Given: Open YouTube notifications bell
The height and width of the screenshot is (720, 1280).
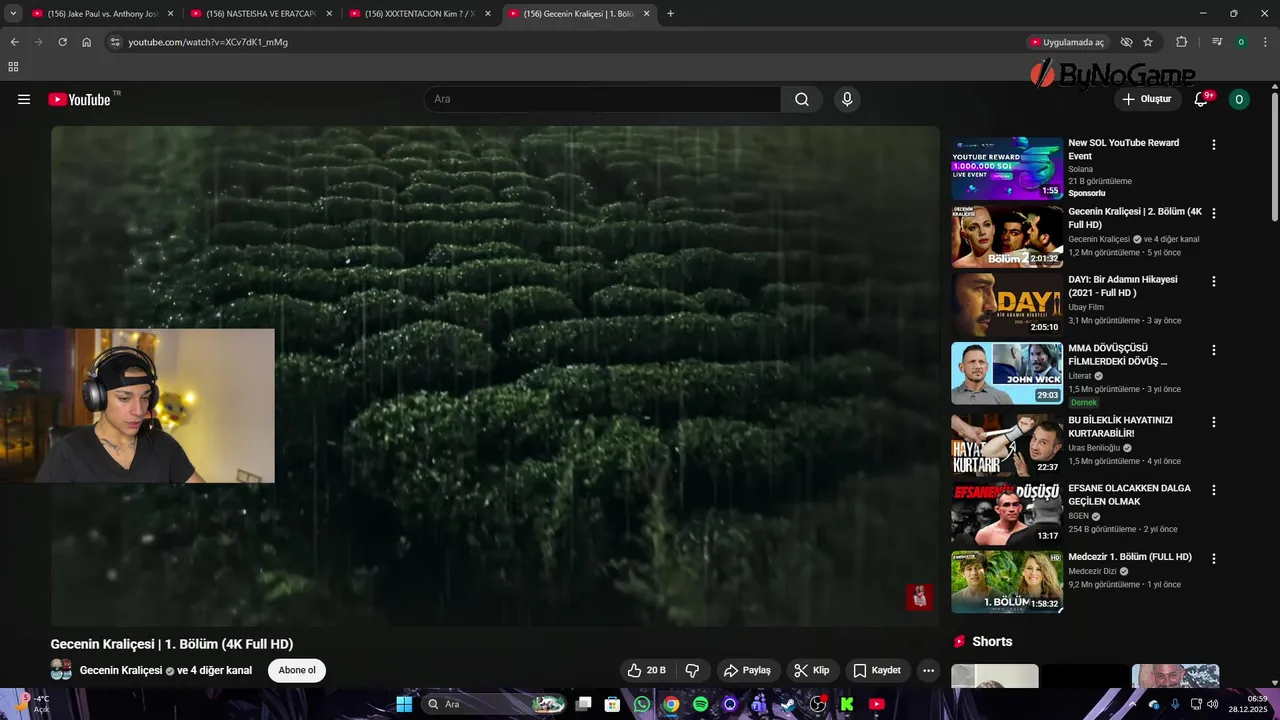Looking at the screenshot, I should click(x=1202, y=99).
